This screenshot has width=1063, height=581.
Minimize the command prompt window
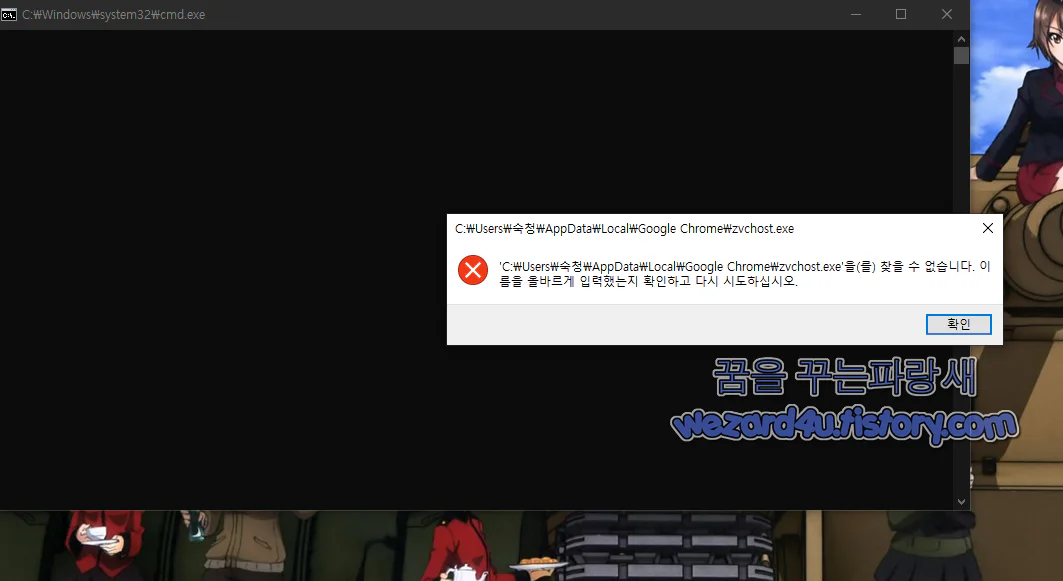click(x=855, y=14)
